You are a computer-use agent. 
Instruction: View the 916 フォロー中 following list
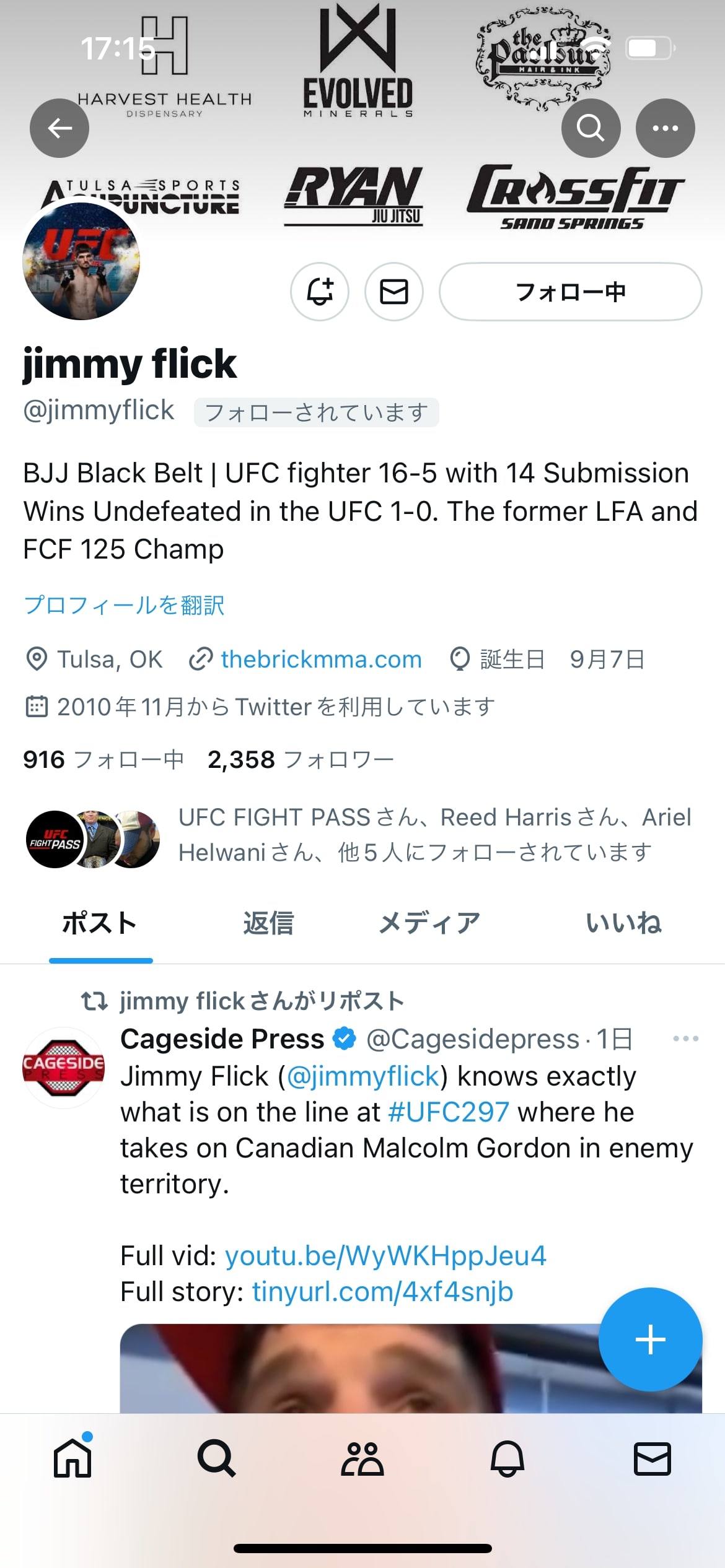103,760
